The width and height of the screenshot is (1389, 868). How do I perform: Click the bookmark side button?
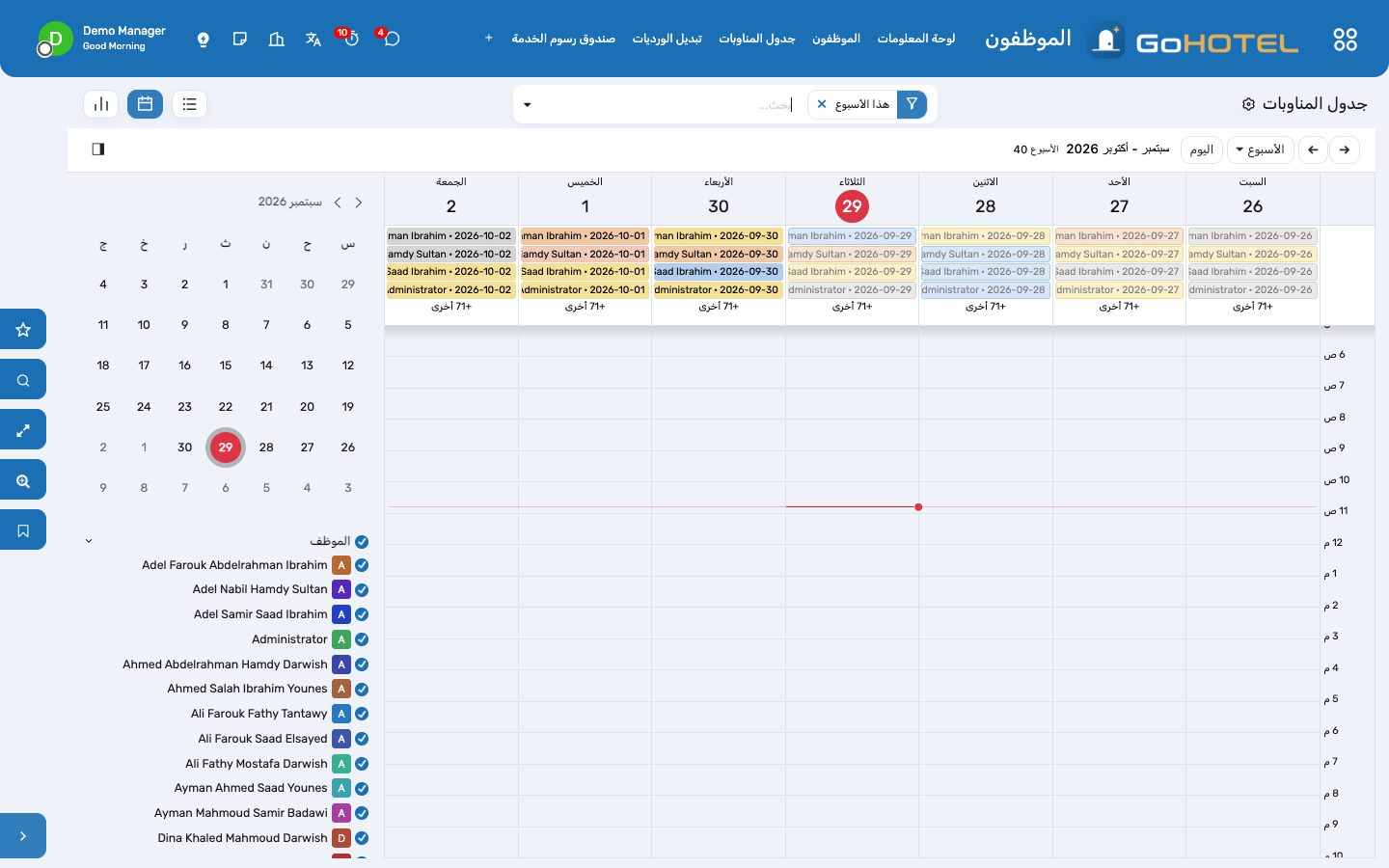23,530
